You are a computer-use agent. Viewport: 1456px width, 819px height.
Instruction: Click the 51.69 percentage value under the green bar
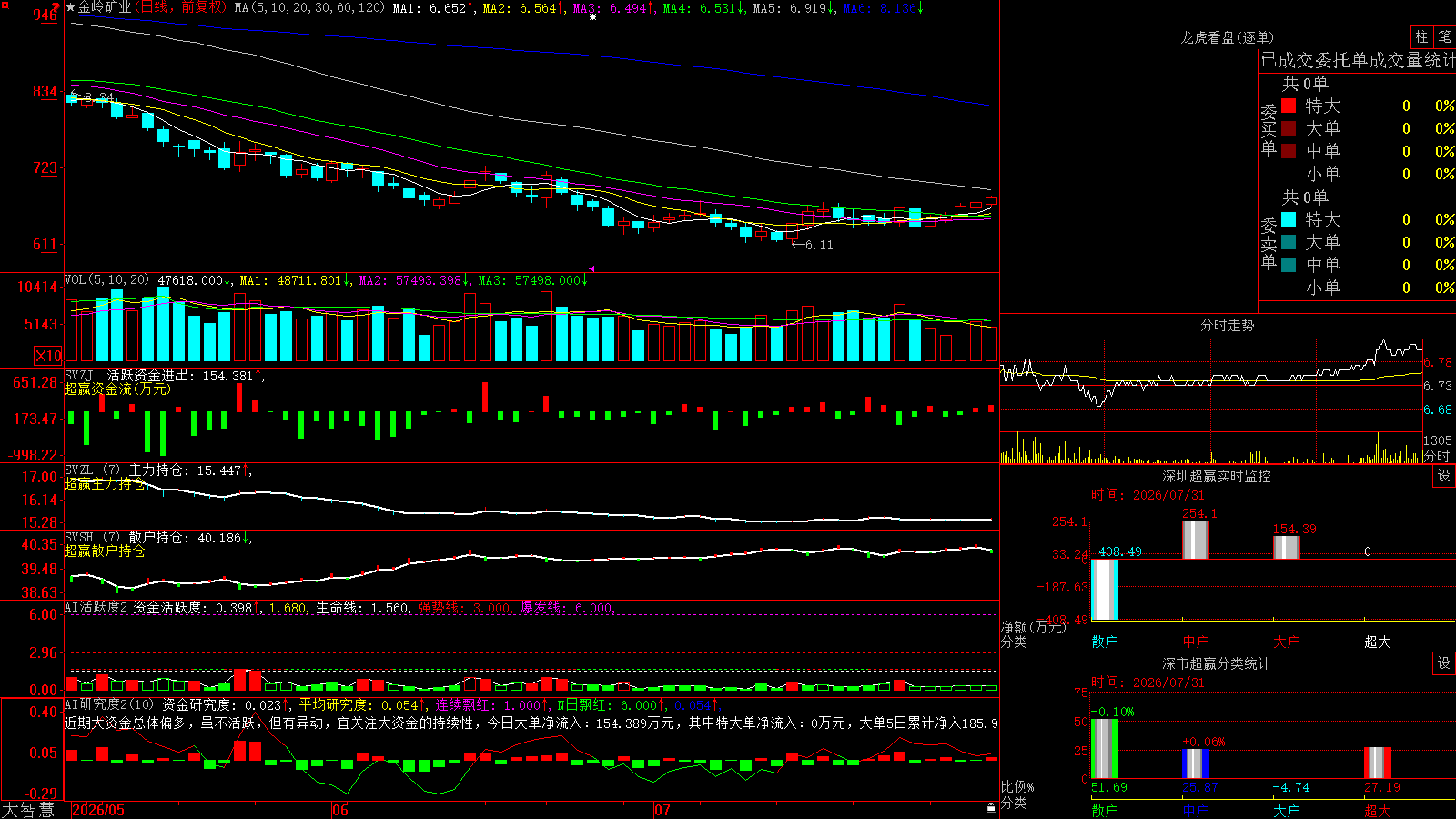click(1109, 787)
